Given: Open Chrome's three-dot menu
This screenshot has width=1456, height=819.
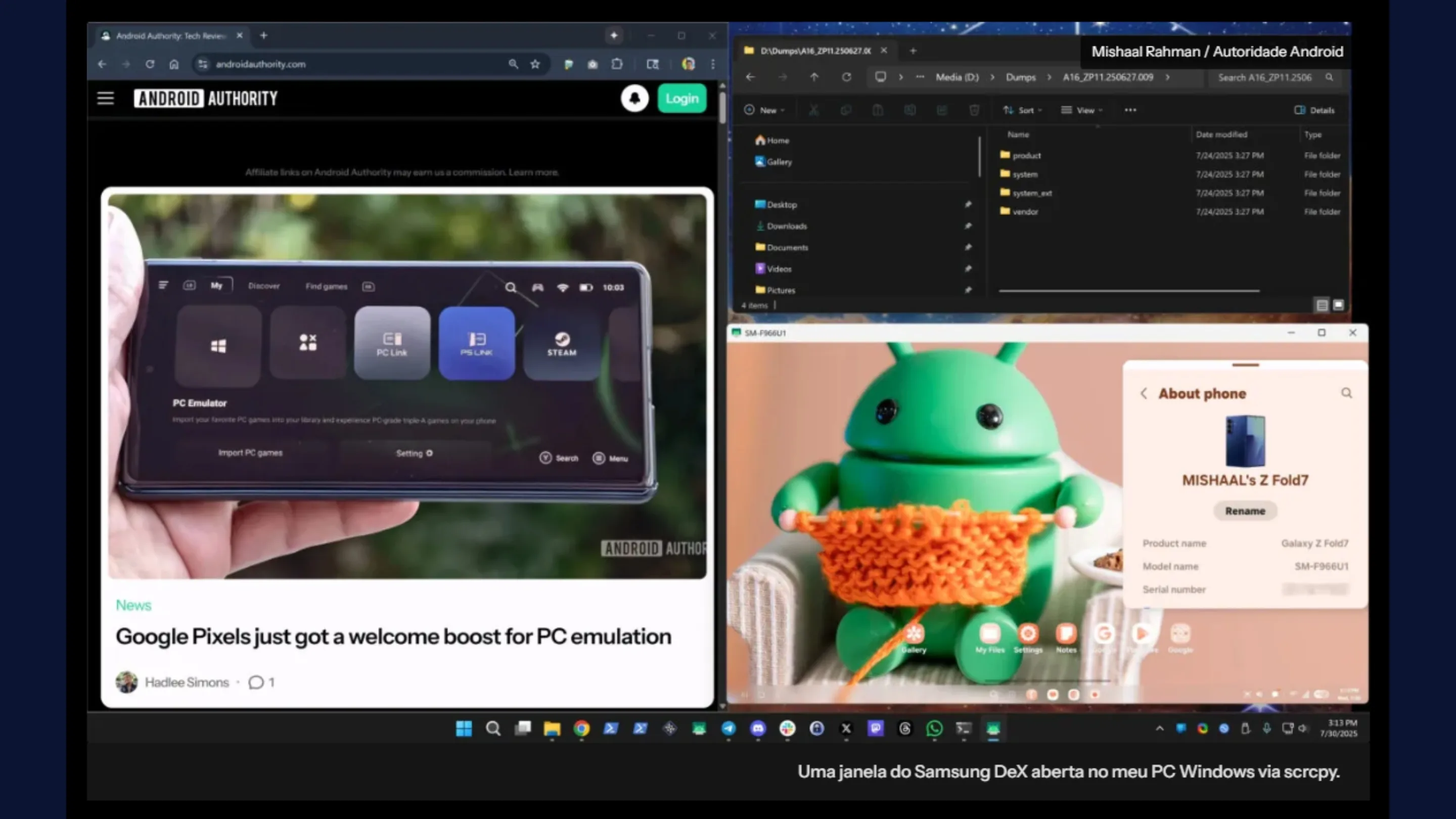Looking at the screenshot, I should click(713, 64).
